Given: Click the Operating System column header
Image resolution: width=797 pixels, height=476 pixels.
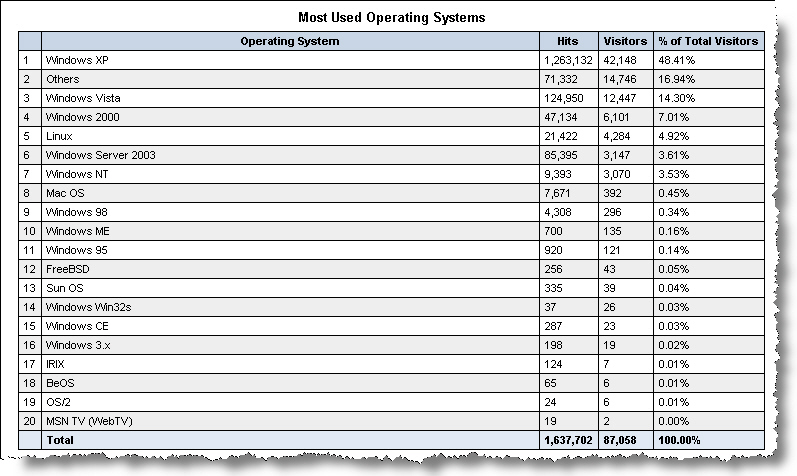Looking at the screenshot, I should pyautogui.click(x=290, y=41).
